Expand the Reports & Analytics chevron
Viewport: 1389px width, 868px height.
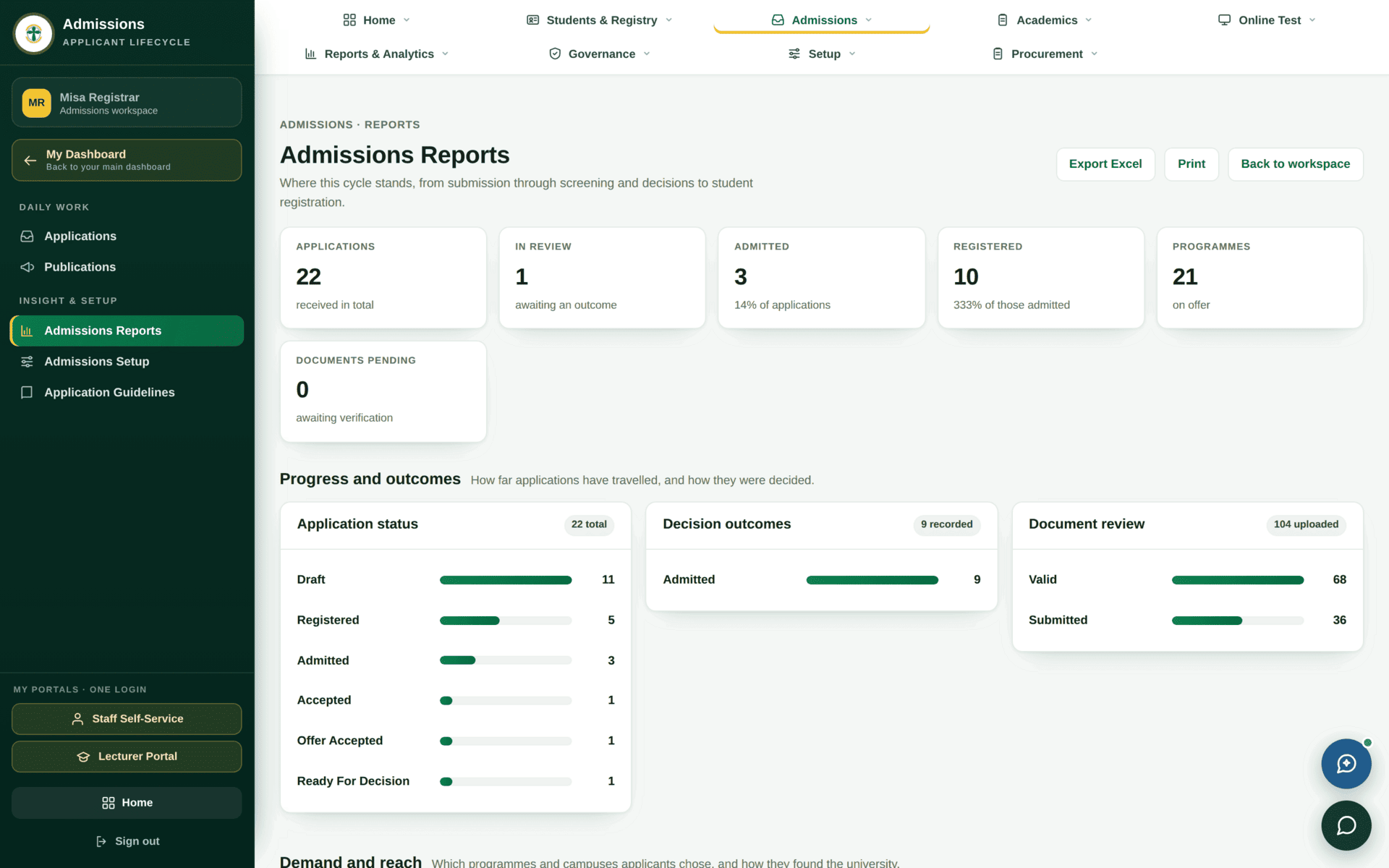445,54
